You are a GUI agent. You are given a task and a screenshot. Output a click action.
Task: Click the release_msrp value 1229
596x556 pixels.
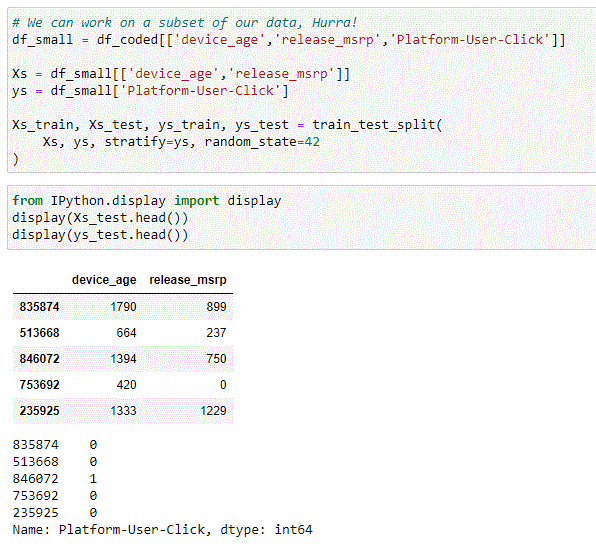[213, 411]
